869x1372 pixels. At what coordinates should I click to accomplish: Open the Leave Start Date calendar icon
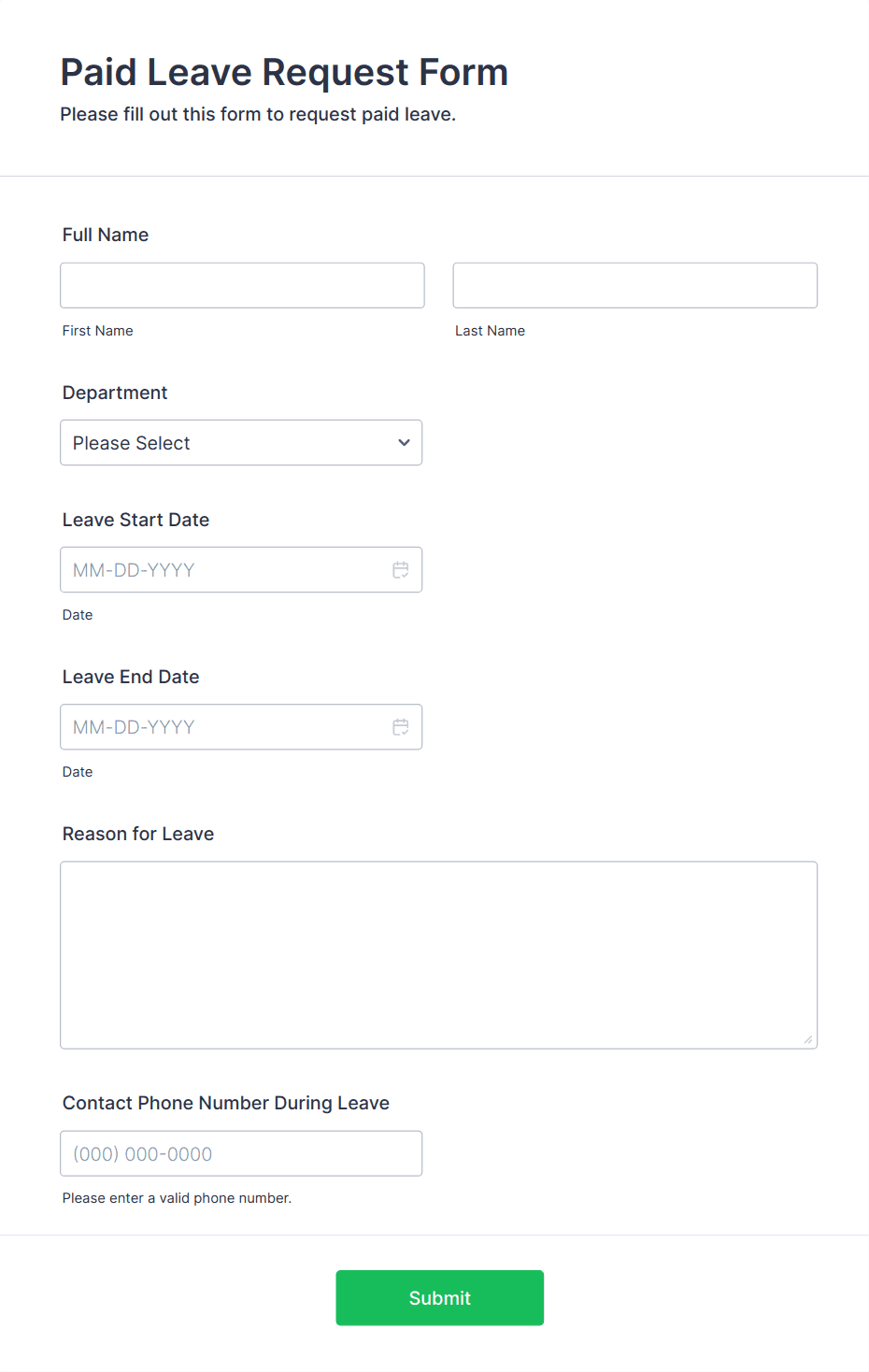(401, 570)
